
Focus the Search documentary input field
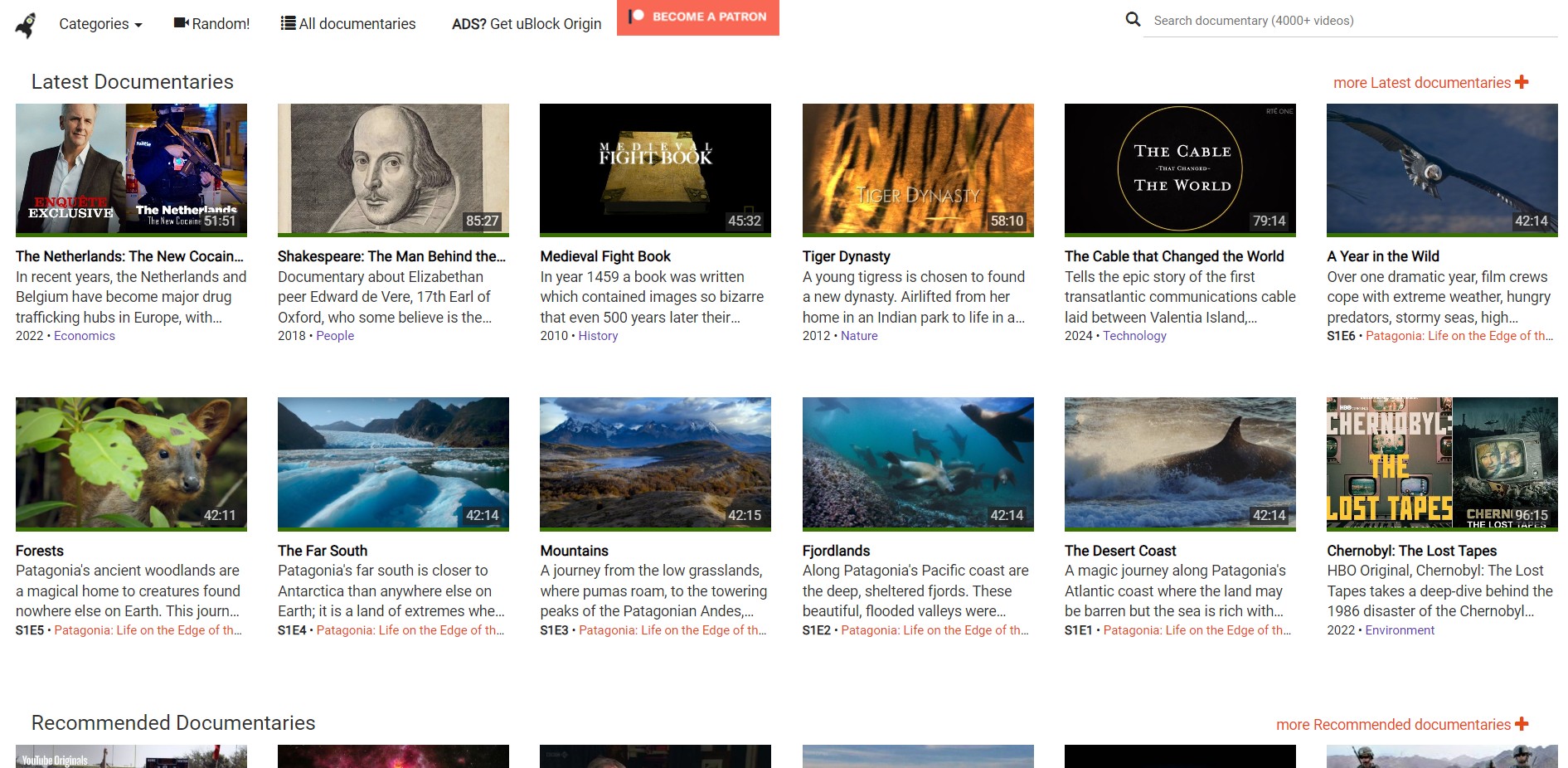point(1350,21)
